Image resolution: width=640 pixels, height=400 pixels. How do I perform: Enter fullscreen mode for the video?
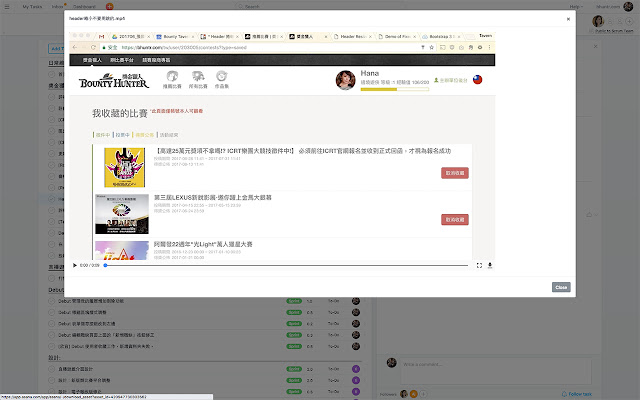click(x=479, y=265)
